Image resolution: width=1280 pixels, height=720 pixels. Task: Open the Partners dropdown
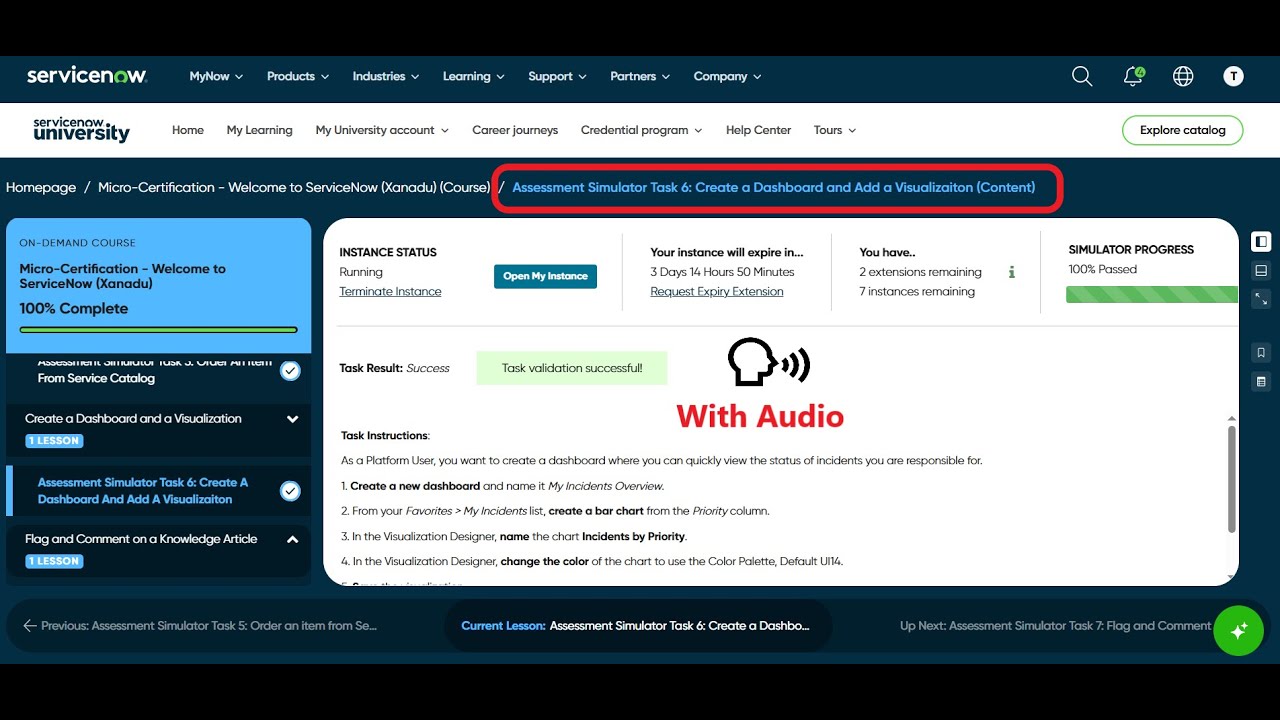(x=640, y=76)
